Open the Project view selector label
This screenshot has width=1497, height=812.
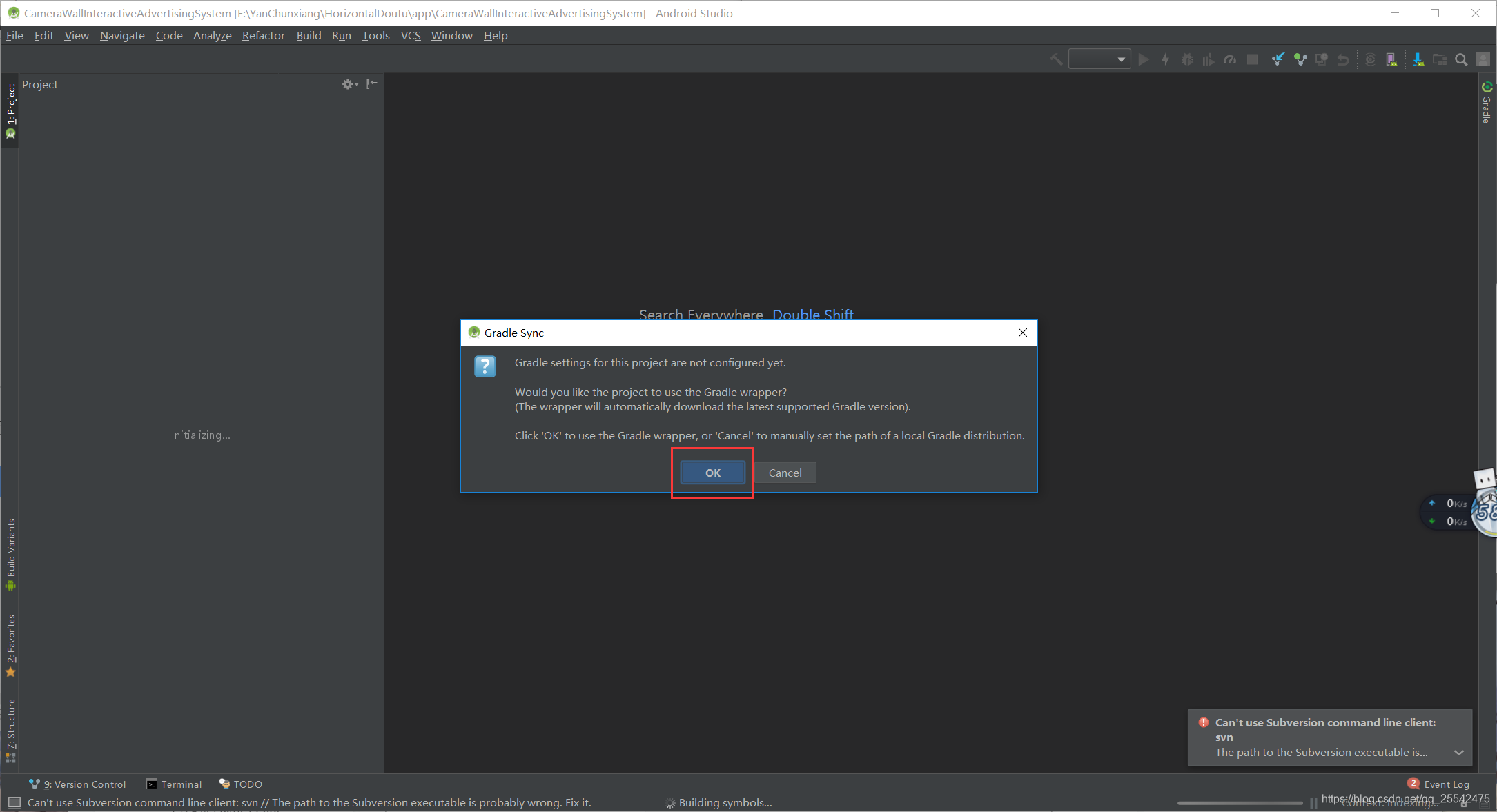(40, 84)
